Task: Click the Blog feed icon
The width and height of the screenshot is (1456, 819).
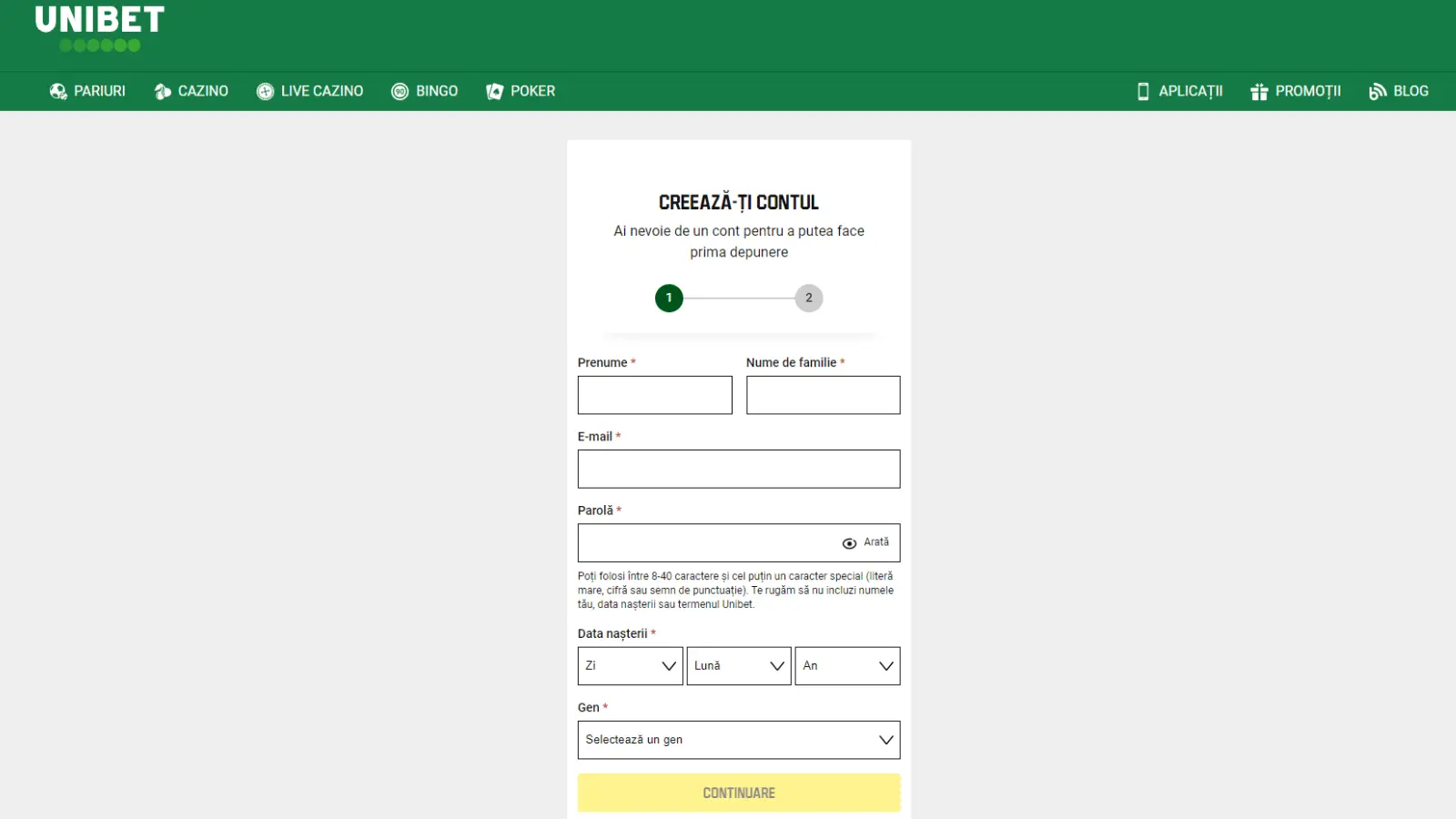Action: click(x=1378, y=91)
